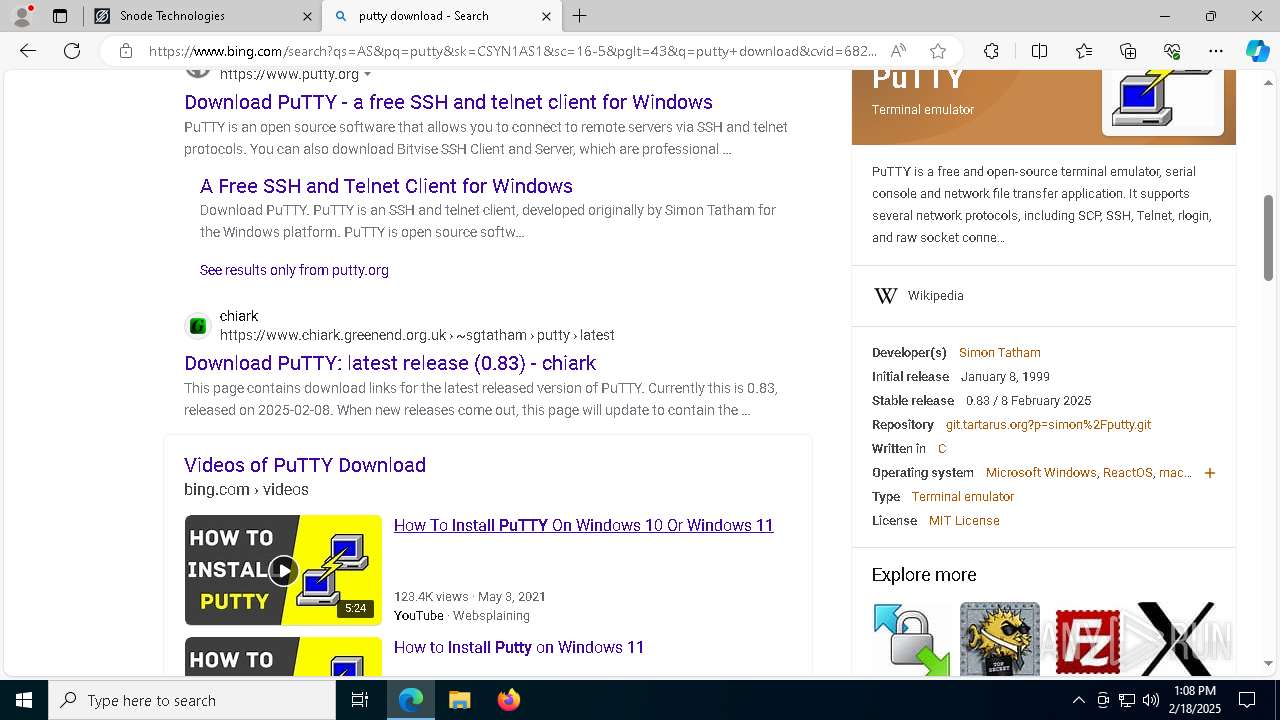This screenshot has width=1280, height=720.
Task: Add a new tab with plus
Action: point(579,16)
